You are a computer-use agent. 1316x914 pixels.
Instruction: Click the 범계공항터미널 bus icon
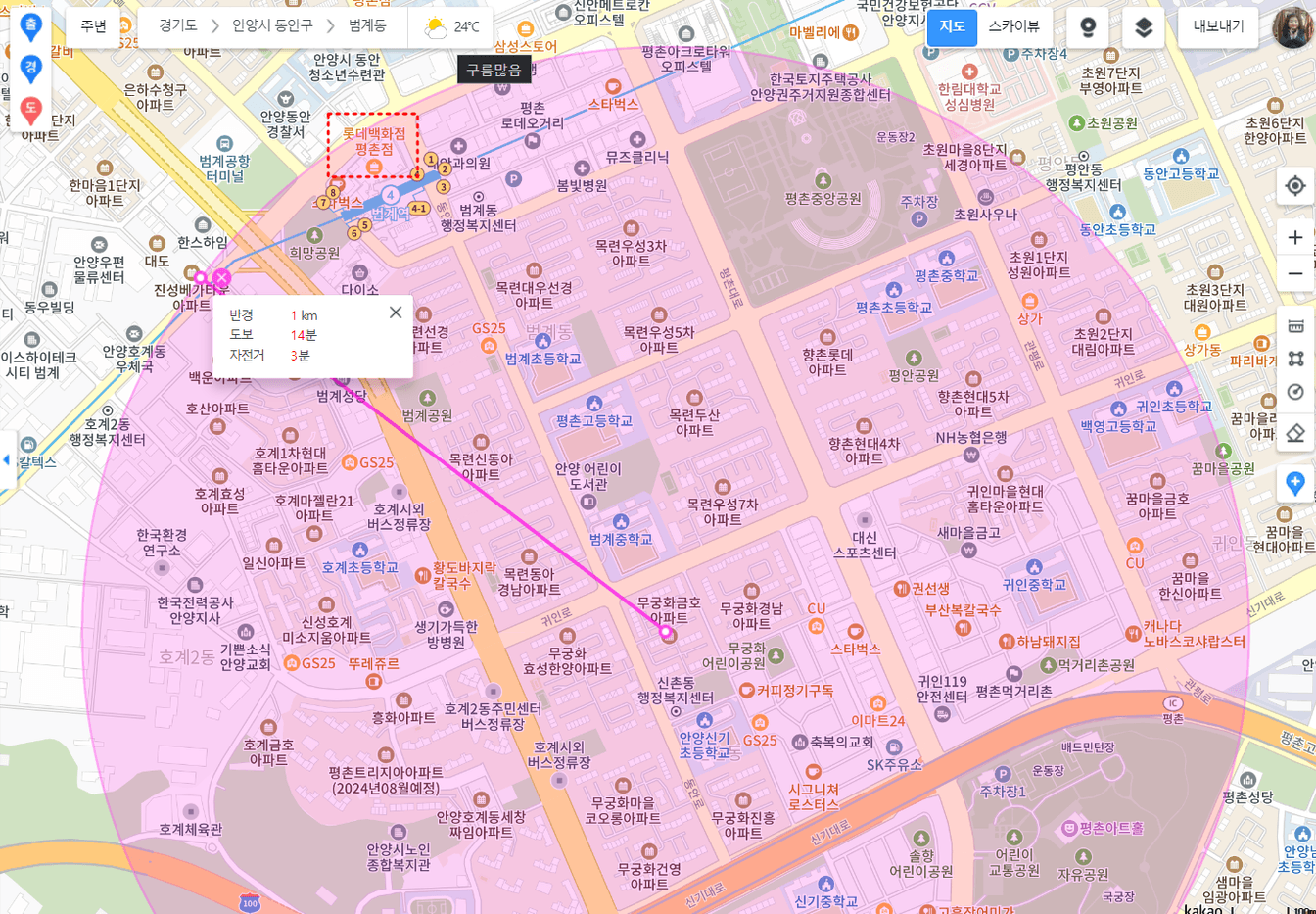pos(224,144)
